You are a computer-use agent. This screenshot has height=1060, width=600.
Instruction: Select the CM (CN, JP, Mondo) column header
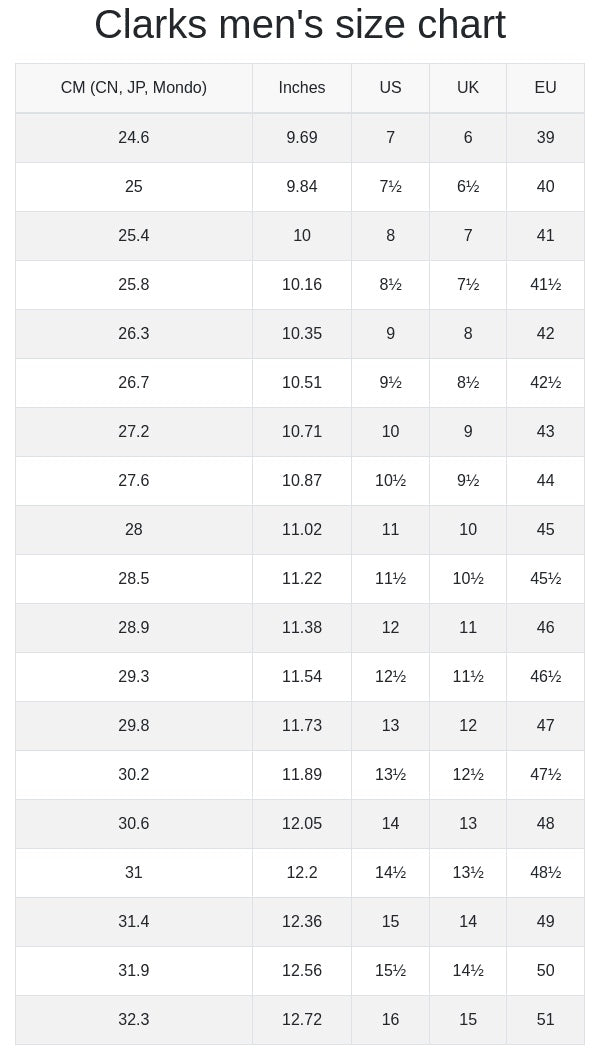(134, 88)
